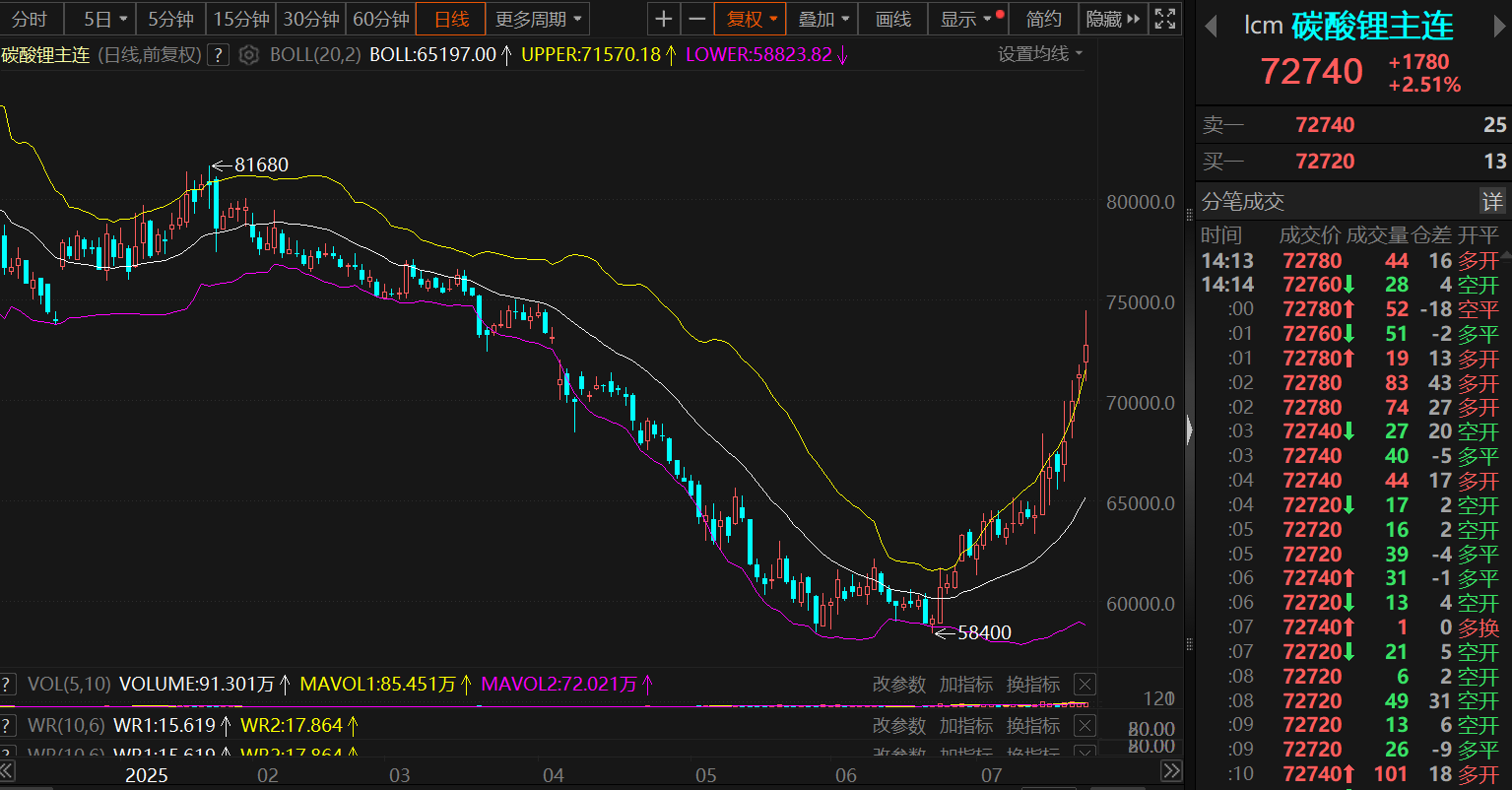Go to next contract with right arrow
Screen dimensions: 1512x790
coord(1496,27)
